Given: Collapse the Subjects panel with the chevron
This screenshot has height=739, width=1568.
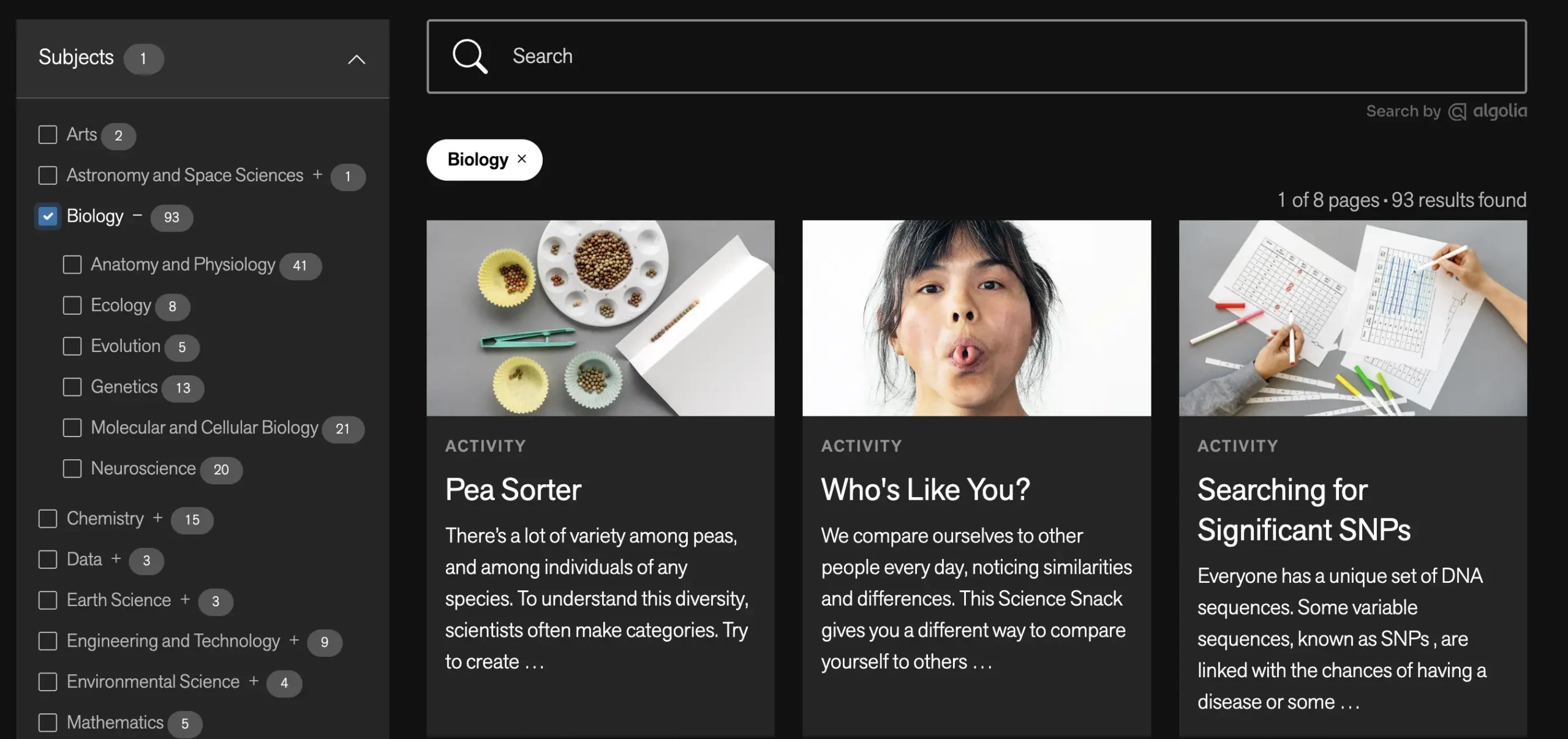Looking at the screenshot, I should 356,59.
